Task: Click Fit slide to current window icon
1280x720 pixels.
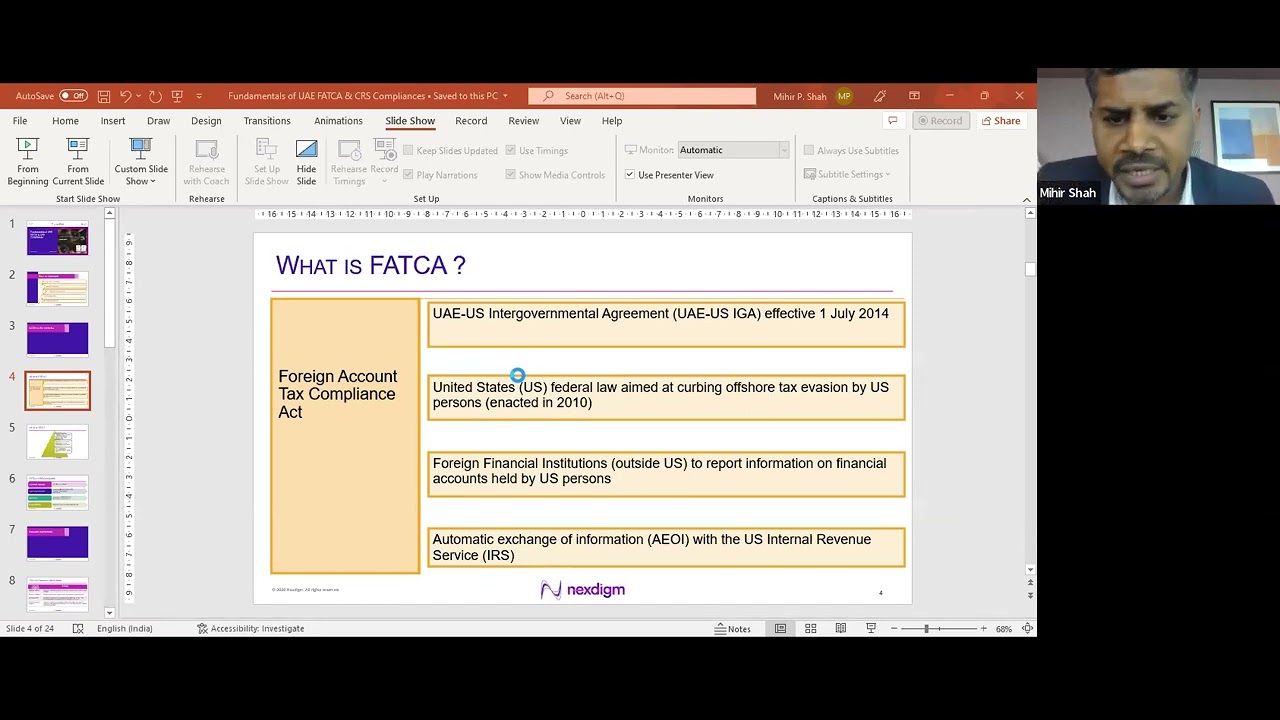Action: [x=1027, y=628]
